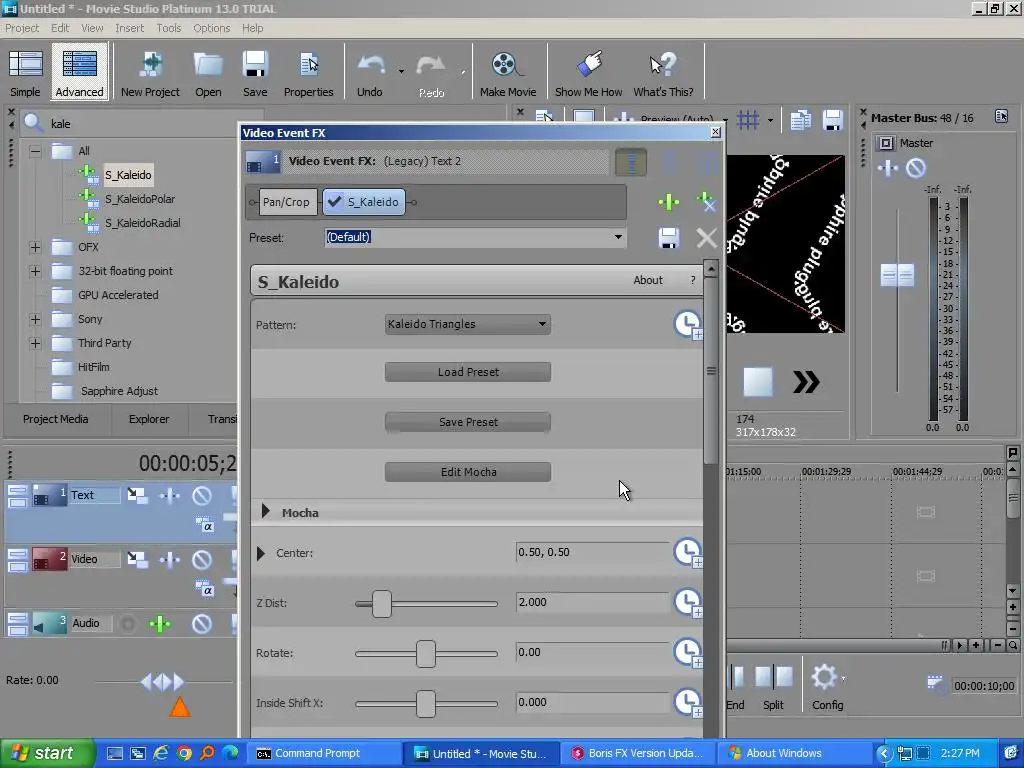This screenshot has width=1024, height=768.
Task: Switch to Advanced editing mode
Action: pyautogui.click(x=79, y=73)
